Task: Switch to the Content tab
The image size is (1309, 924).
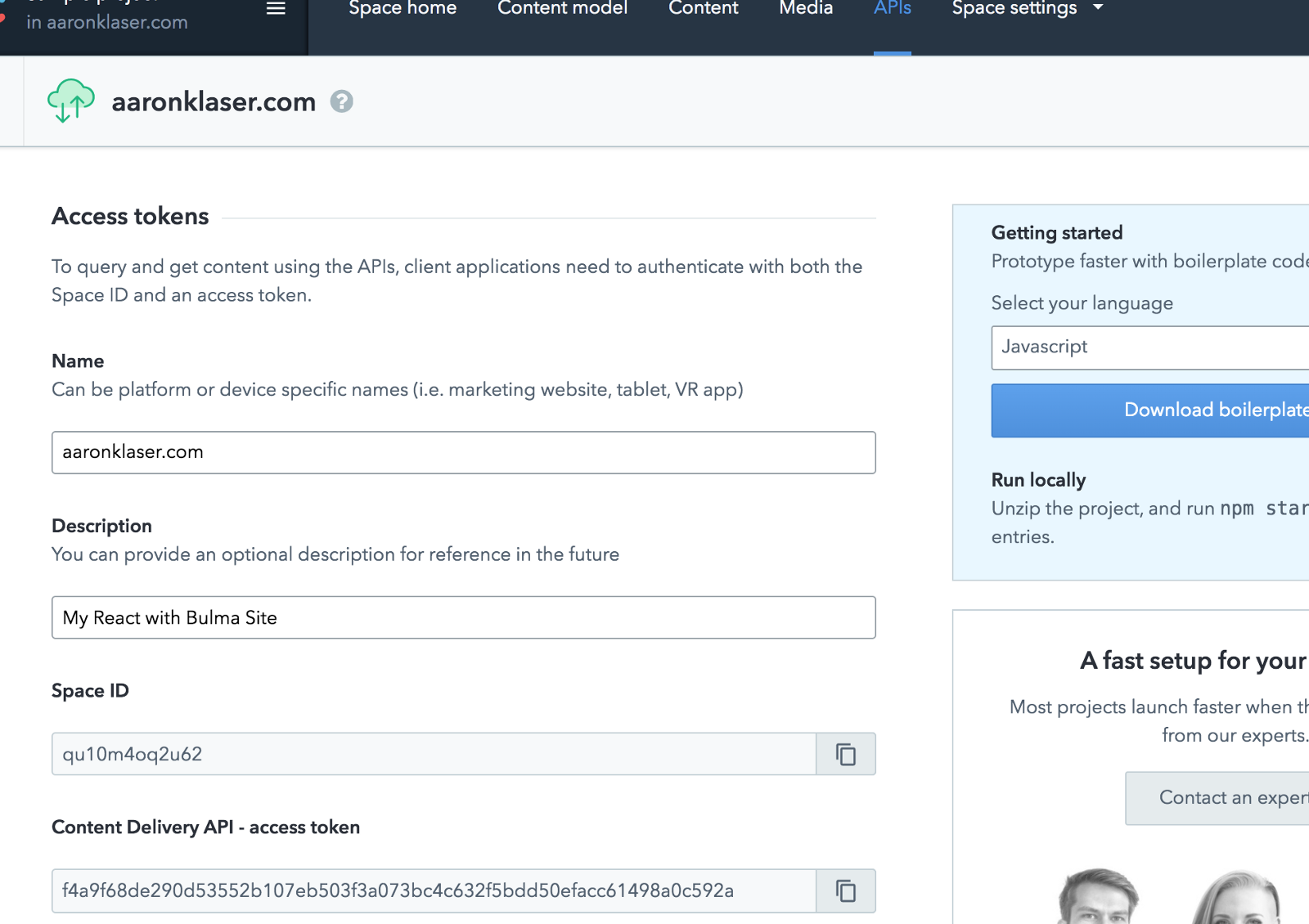Action: coord(704,9)
